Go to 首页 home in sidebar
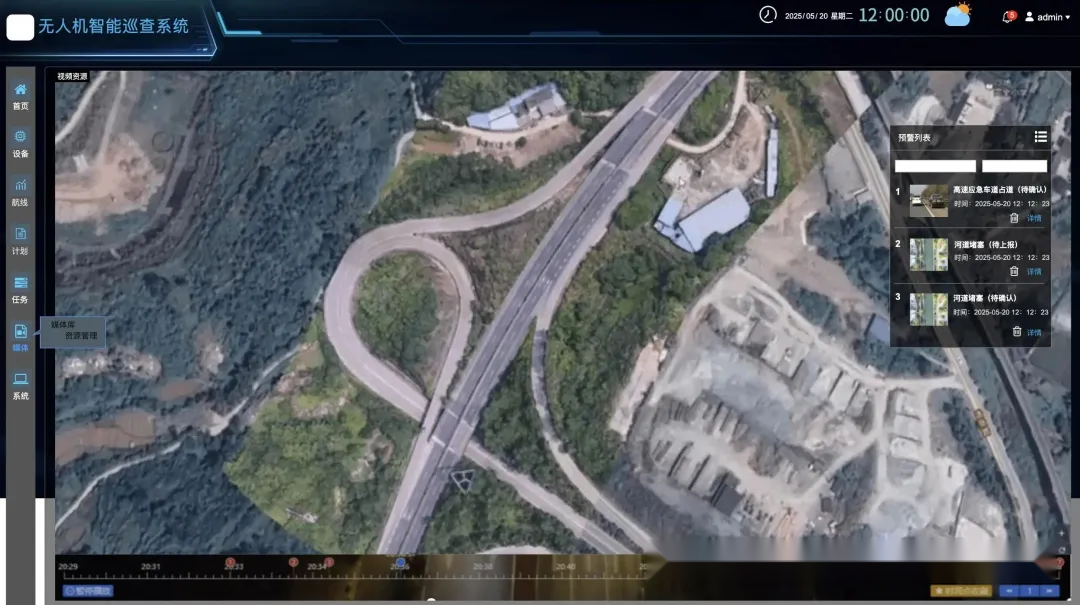 click(x=20, y=96)
